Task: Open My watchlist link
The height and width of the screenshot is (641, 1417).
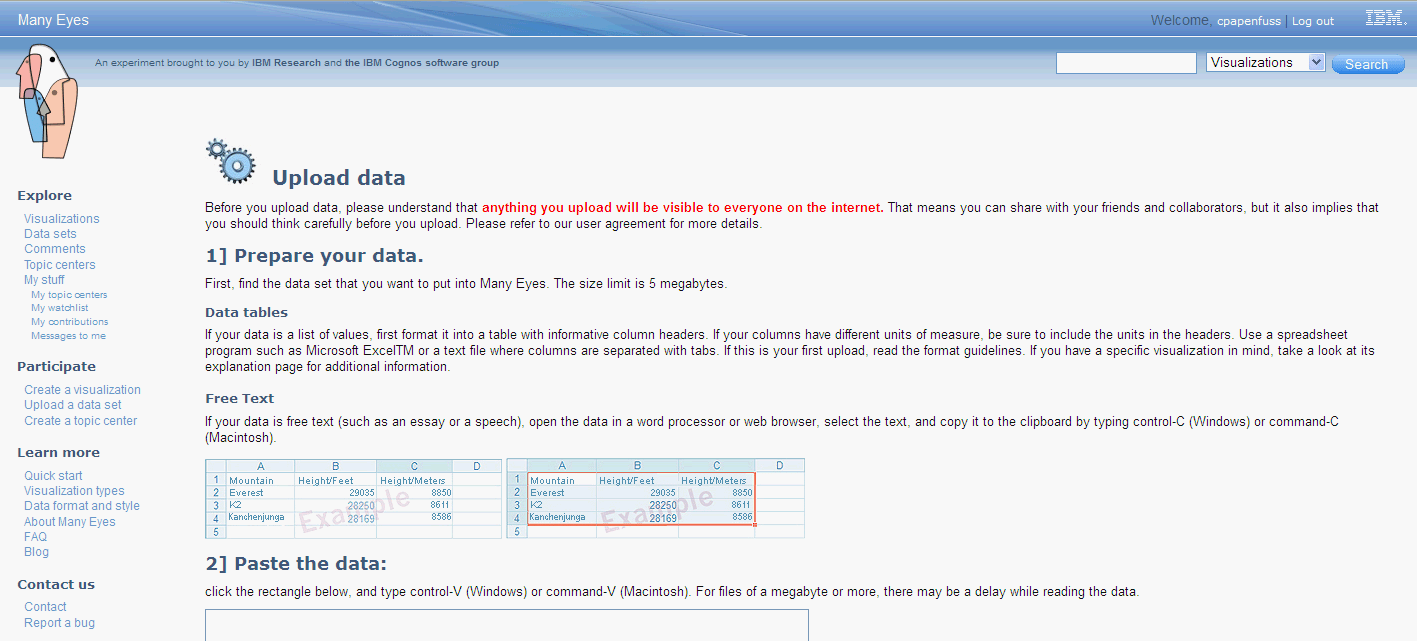Action: pos(60,308)
